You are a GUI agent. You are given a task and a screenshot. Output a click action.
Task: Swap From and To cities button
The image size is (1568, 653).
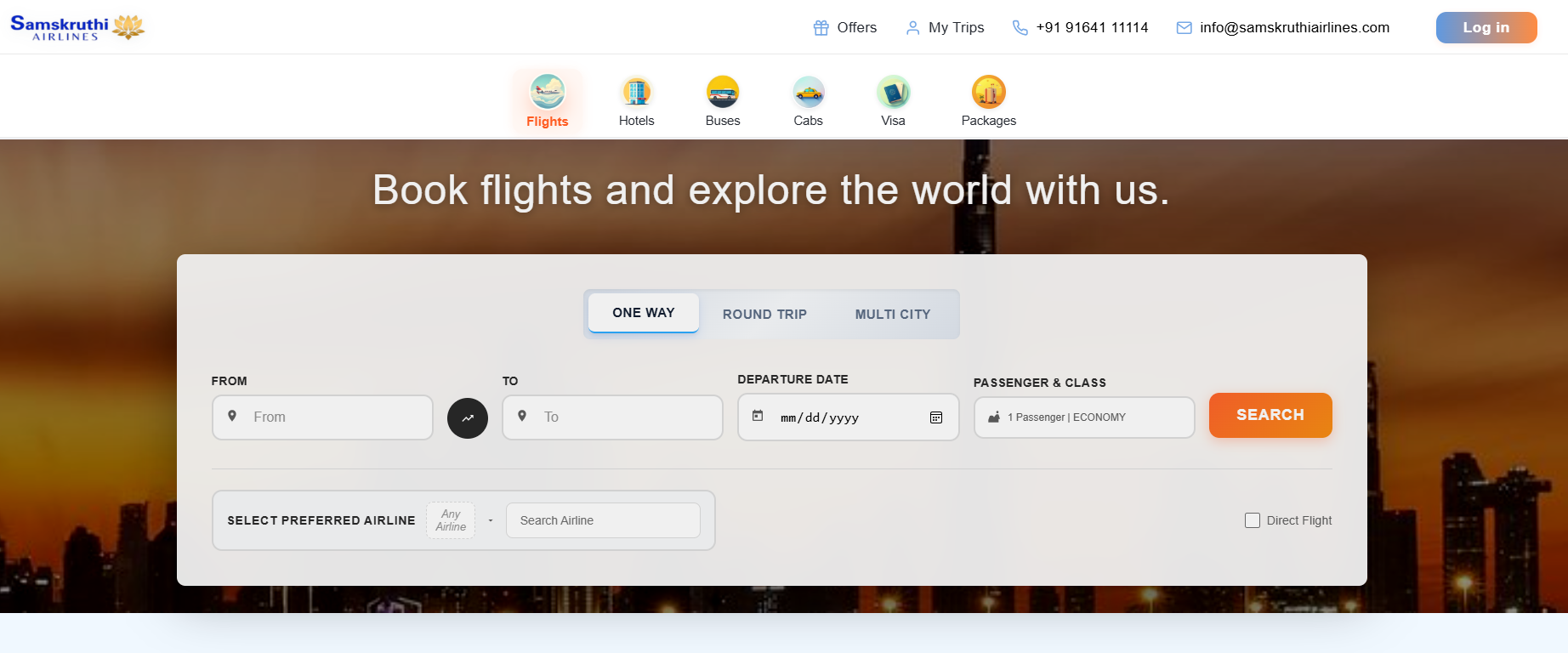468,418
